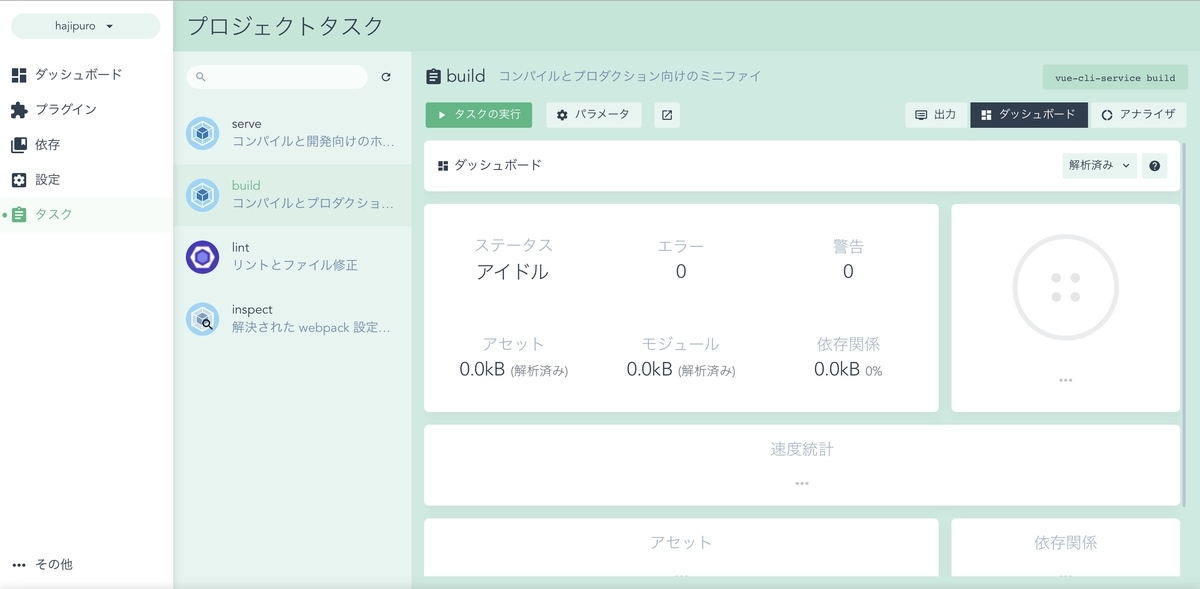
Task: Run the task with タスクの実行
Action: pyautogui.click(x=478, y=115)
